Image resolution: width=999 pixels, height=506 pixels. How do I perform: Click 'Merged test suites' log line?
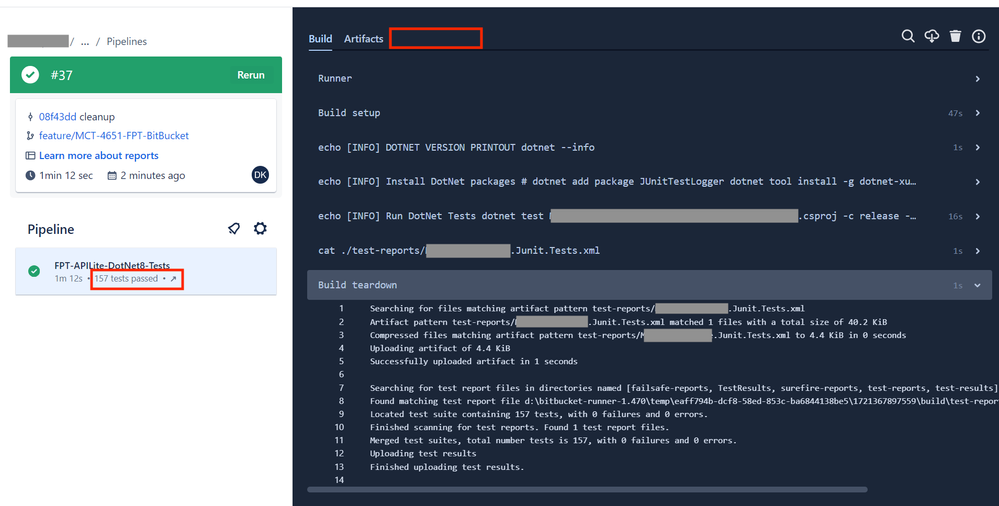coord(553,440)
